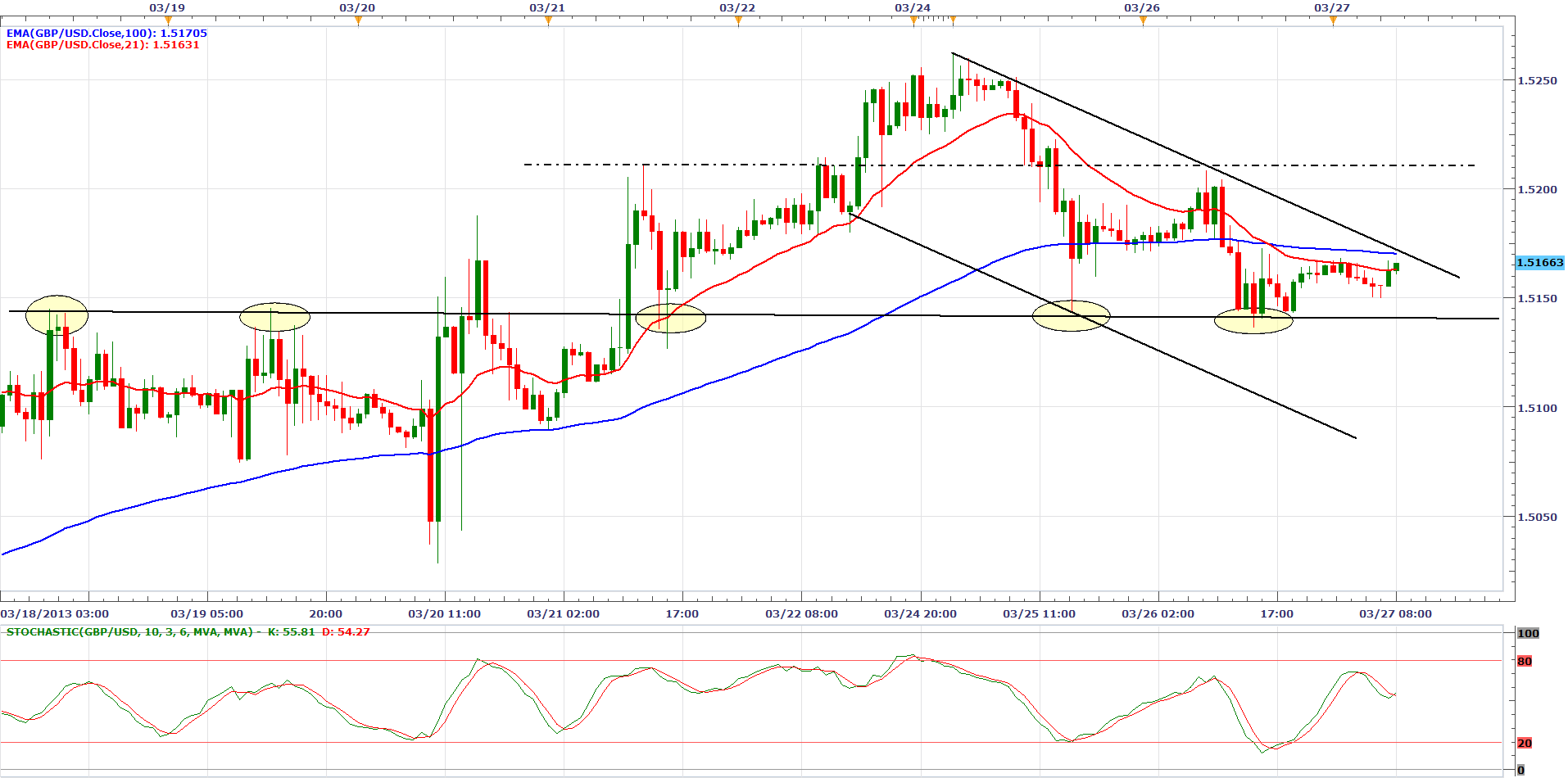
Task: Click the 03/19 date marker triangle
Action: coord(168,21)
